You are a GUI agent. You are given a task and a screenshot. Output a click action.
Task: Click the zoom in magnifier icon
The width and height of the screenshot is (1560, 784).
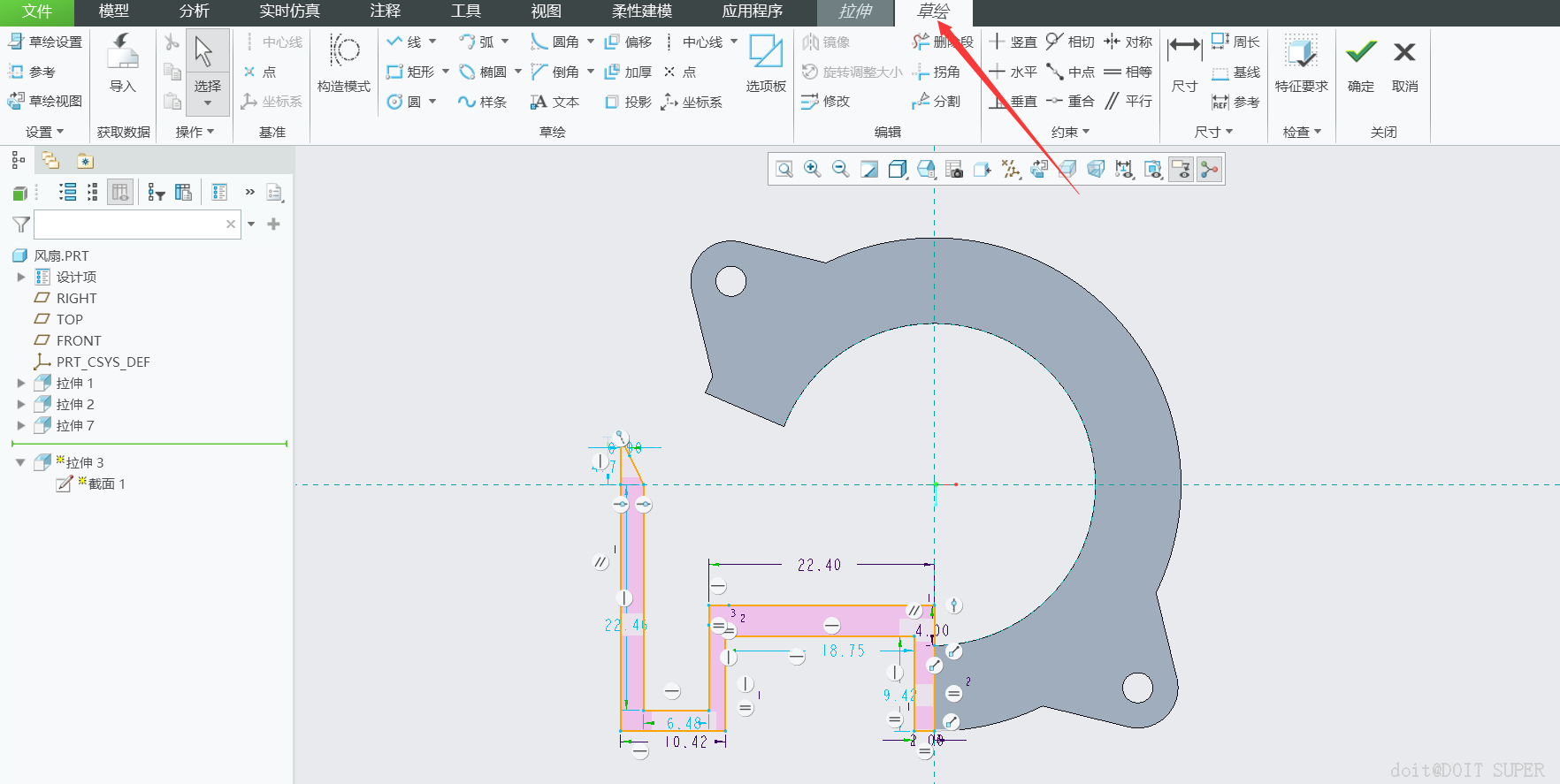pyautogui.click(x=812, y=169)
